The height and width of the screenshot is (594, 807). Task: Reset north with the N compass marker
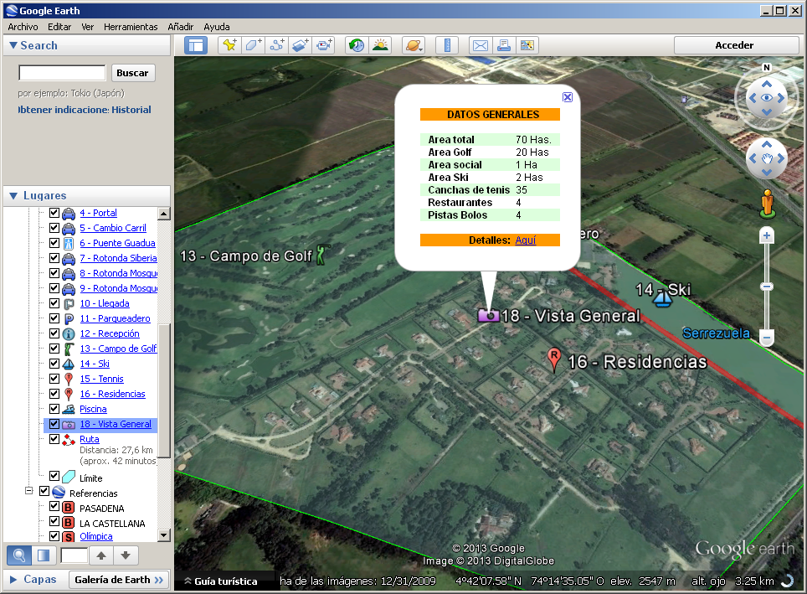click(767, 67)
